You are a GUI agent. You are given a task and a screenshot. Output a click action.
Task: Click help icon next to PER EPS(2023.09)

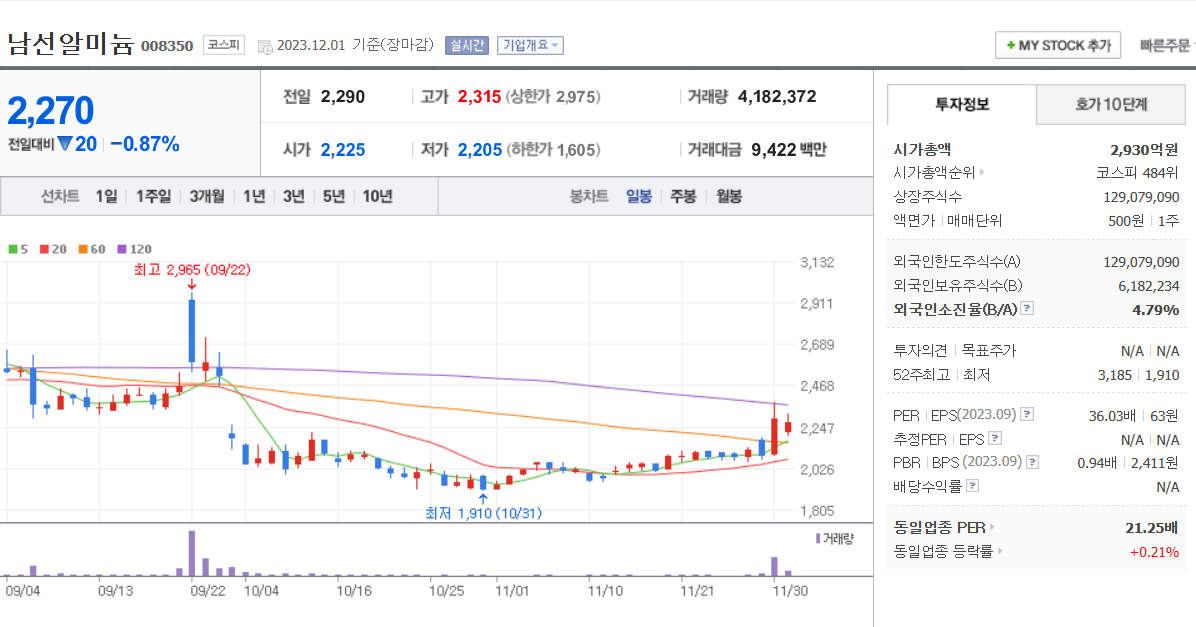point(1027,414)
